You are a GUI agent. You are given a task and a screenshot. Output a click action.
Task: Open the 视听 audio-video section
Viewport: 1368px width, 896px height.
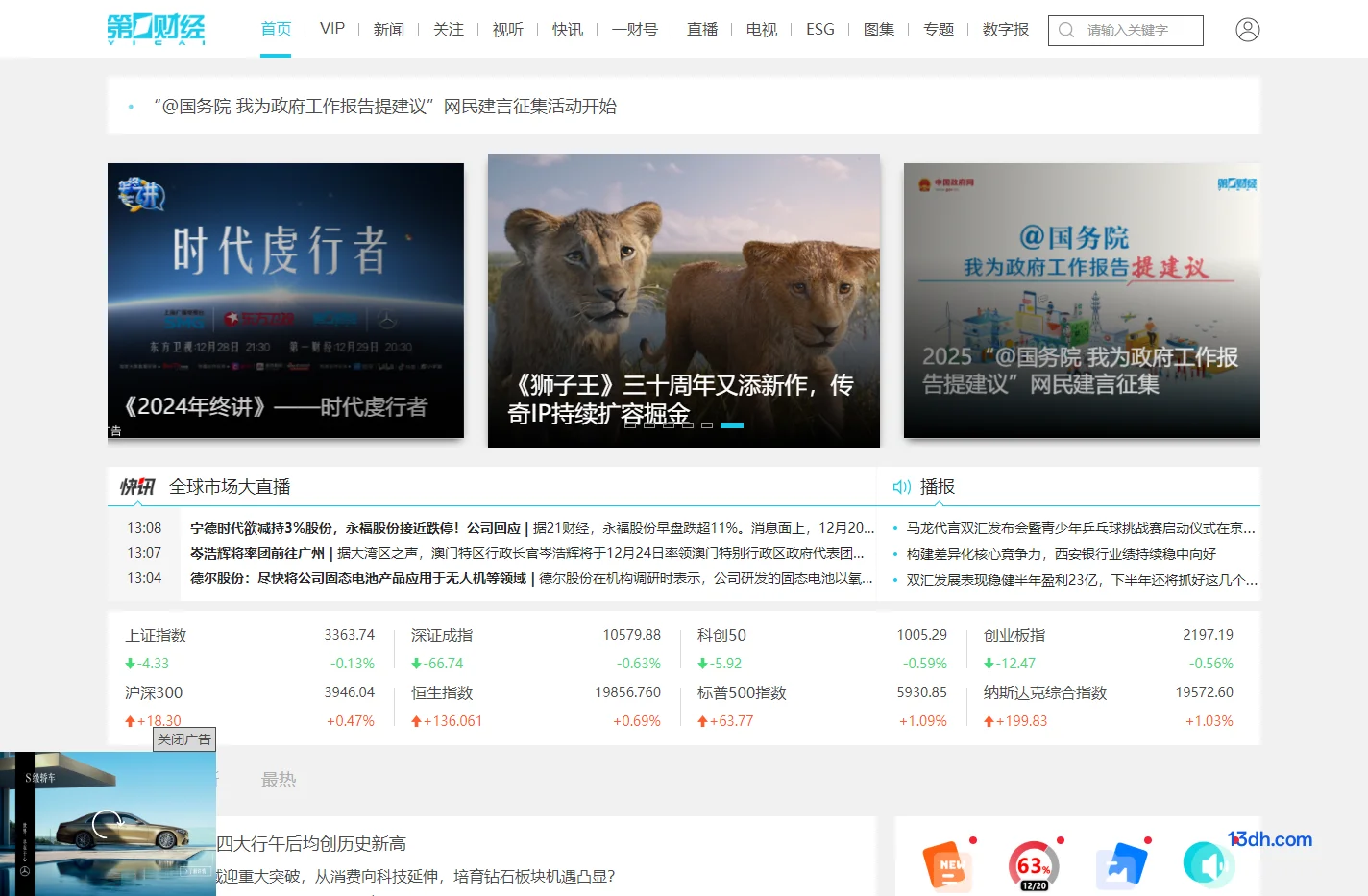coord(508,29)
